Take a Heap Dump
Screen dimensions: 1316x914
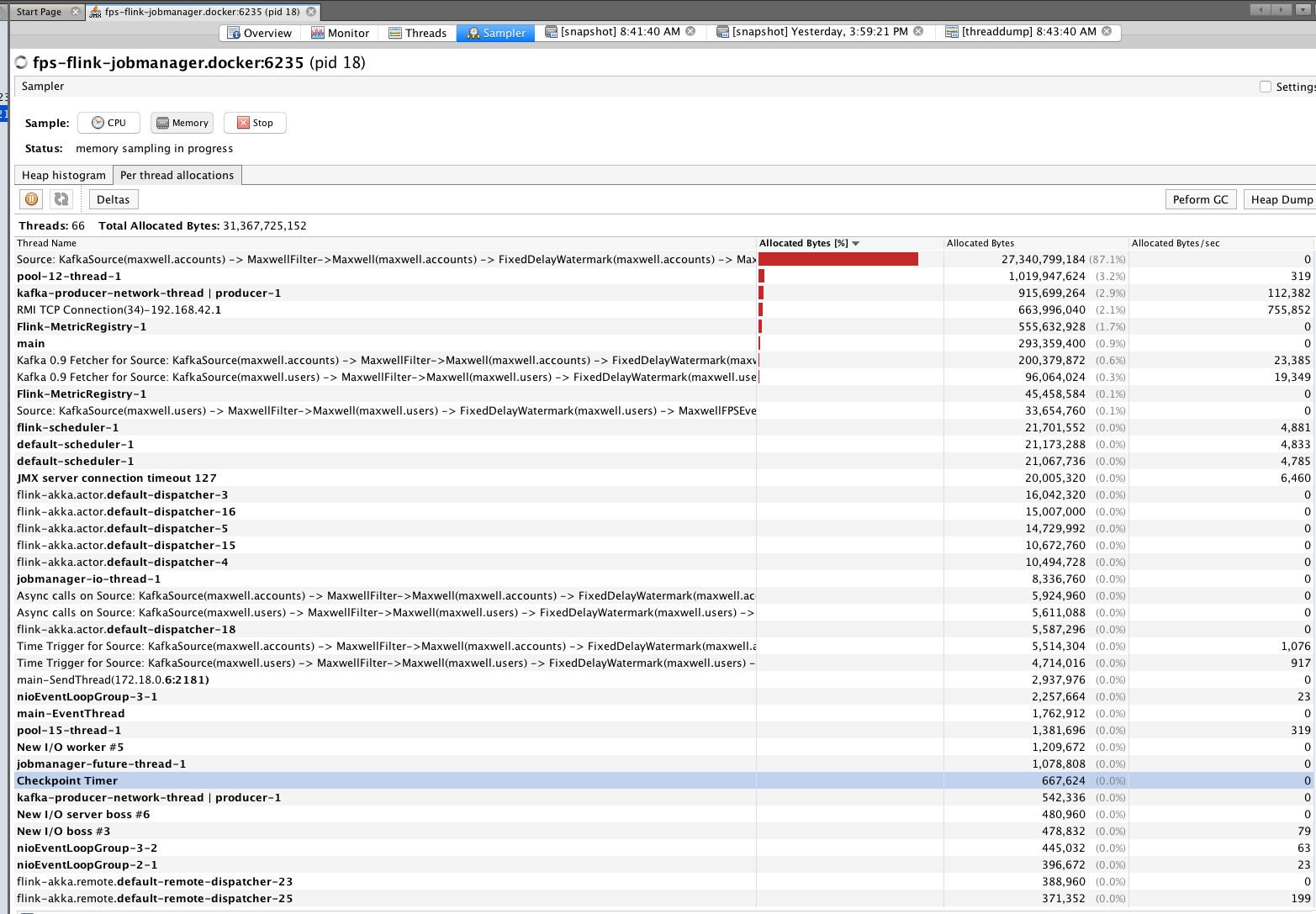pos(1280,199)
